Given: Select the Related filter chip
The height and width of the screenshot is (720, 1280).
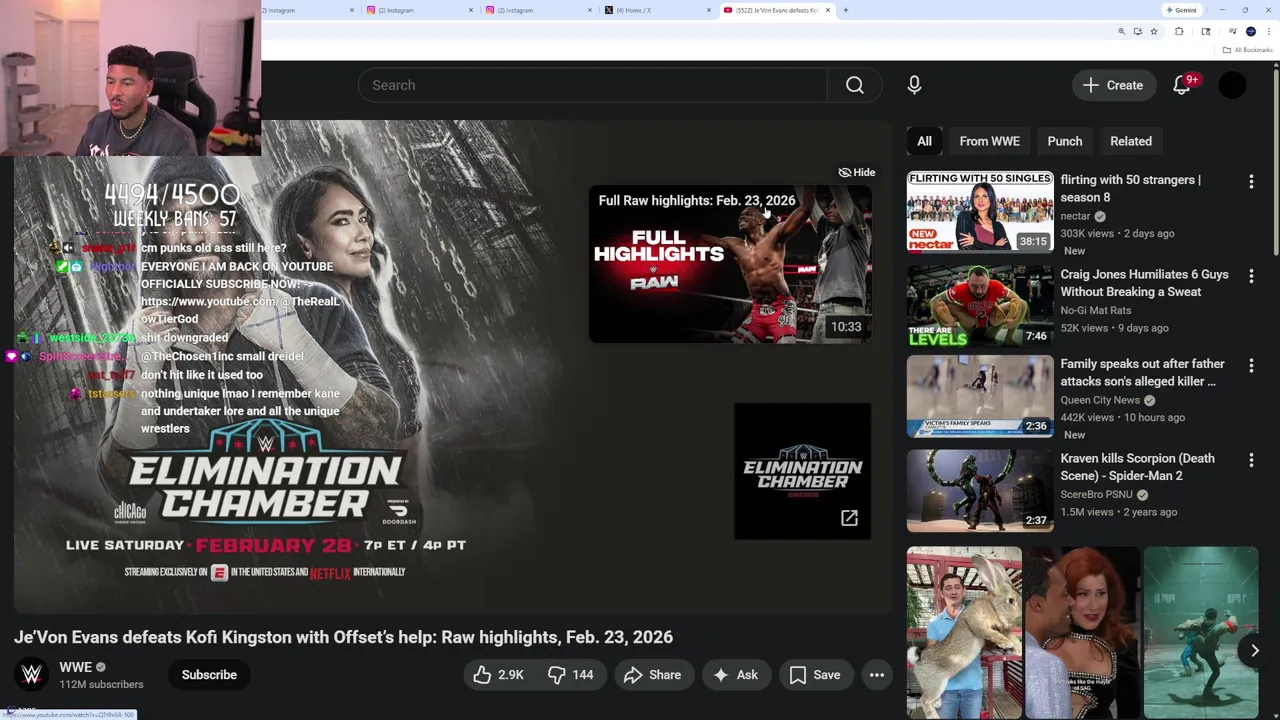Looking at the screenshot, I should [x=1131, y=141].
